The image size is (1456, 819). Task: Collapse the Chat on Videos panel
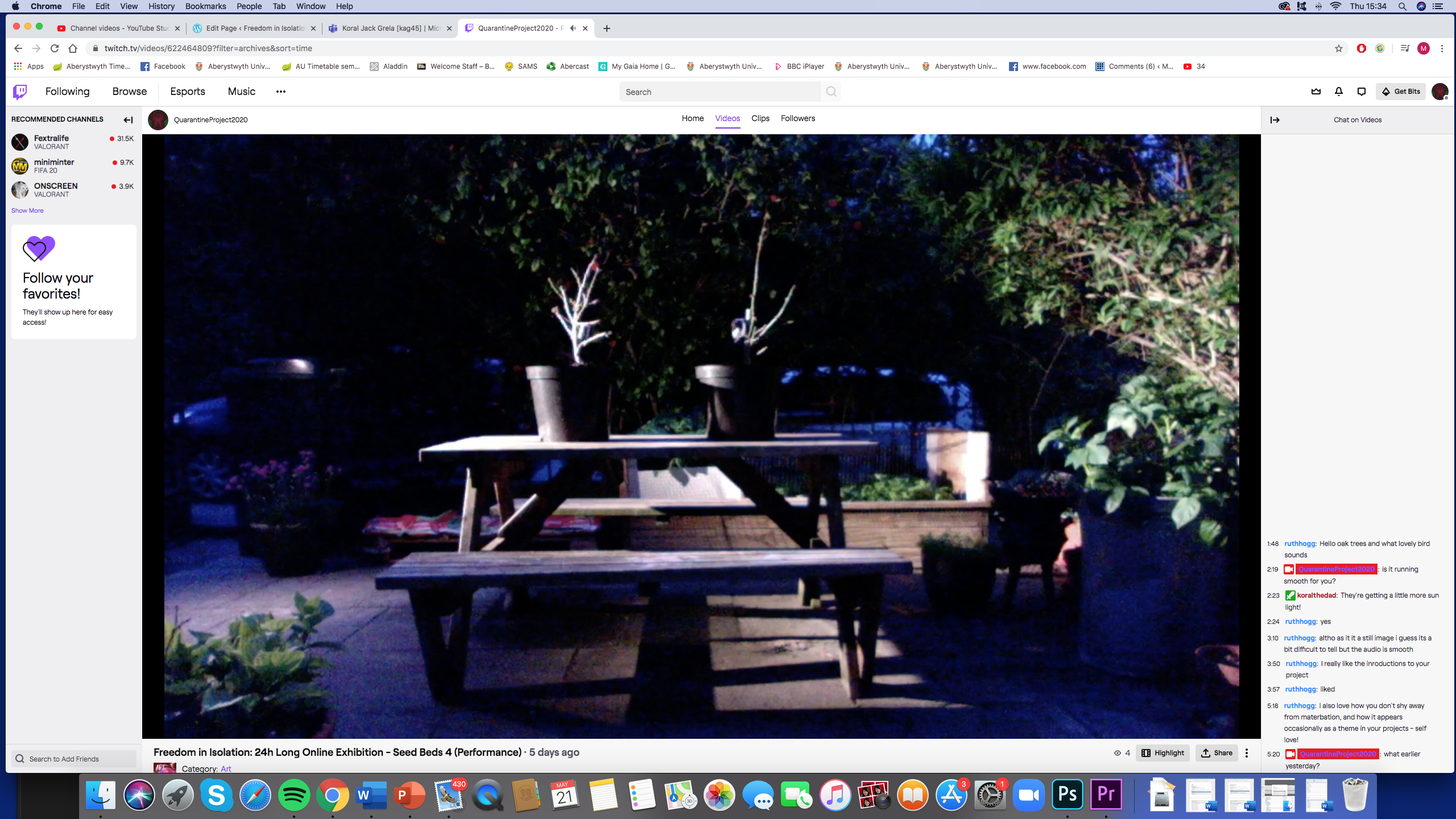pos(1275,120)
